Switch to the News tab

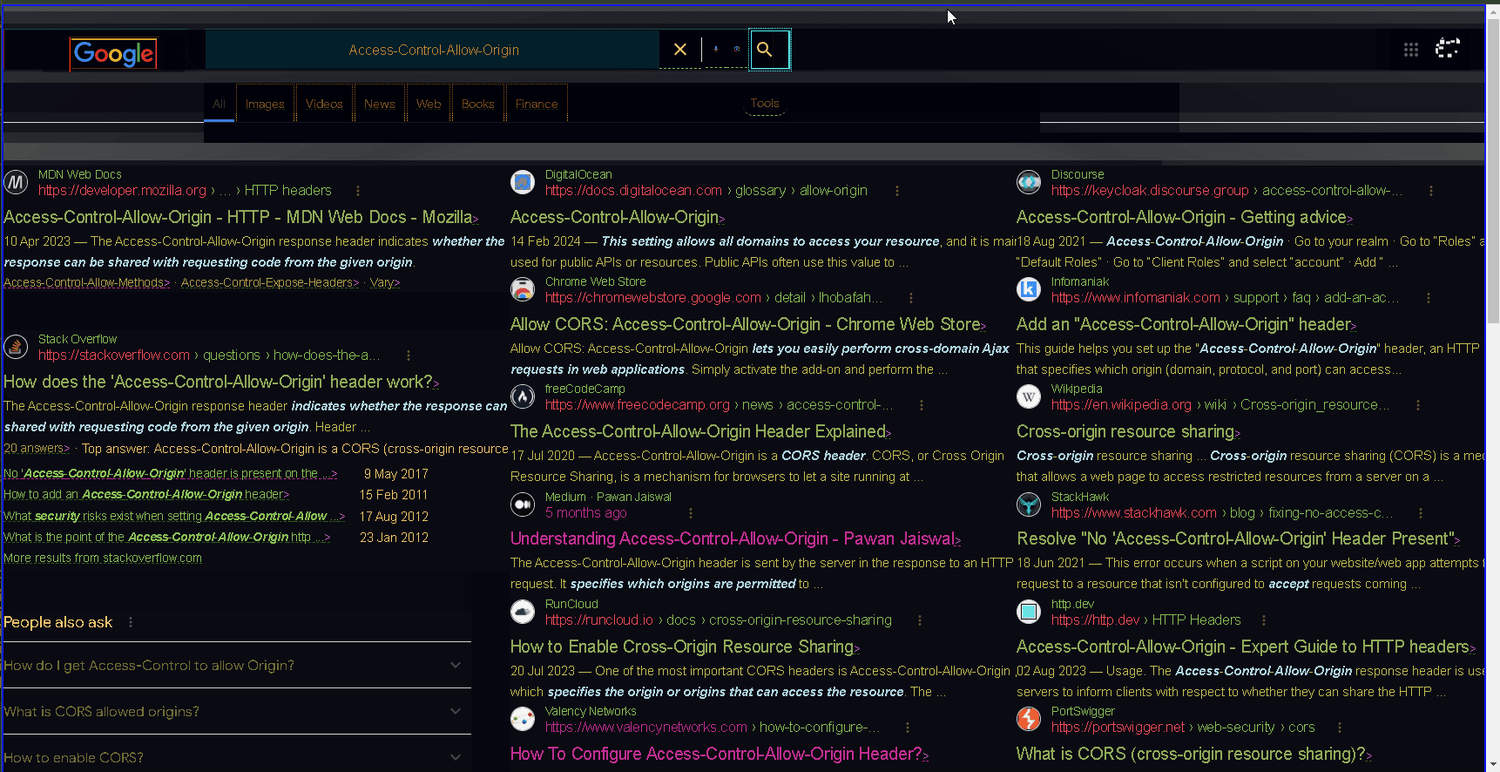click(379, 104)
